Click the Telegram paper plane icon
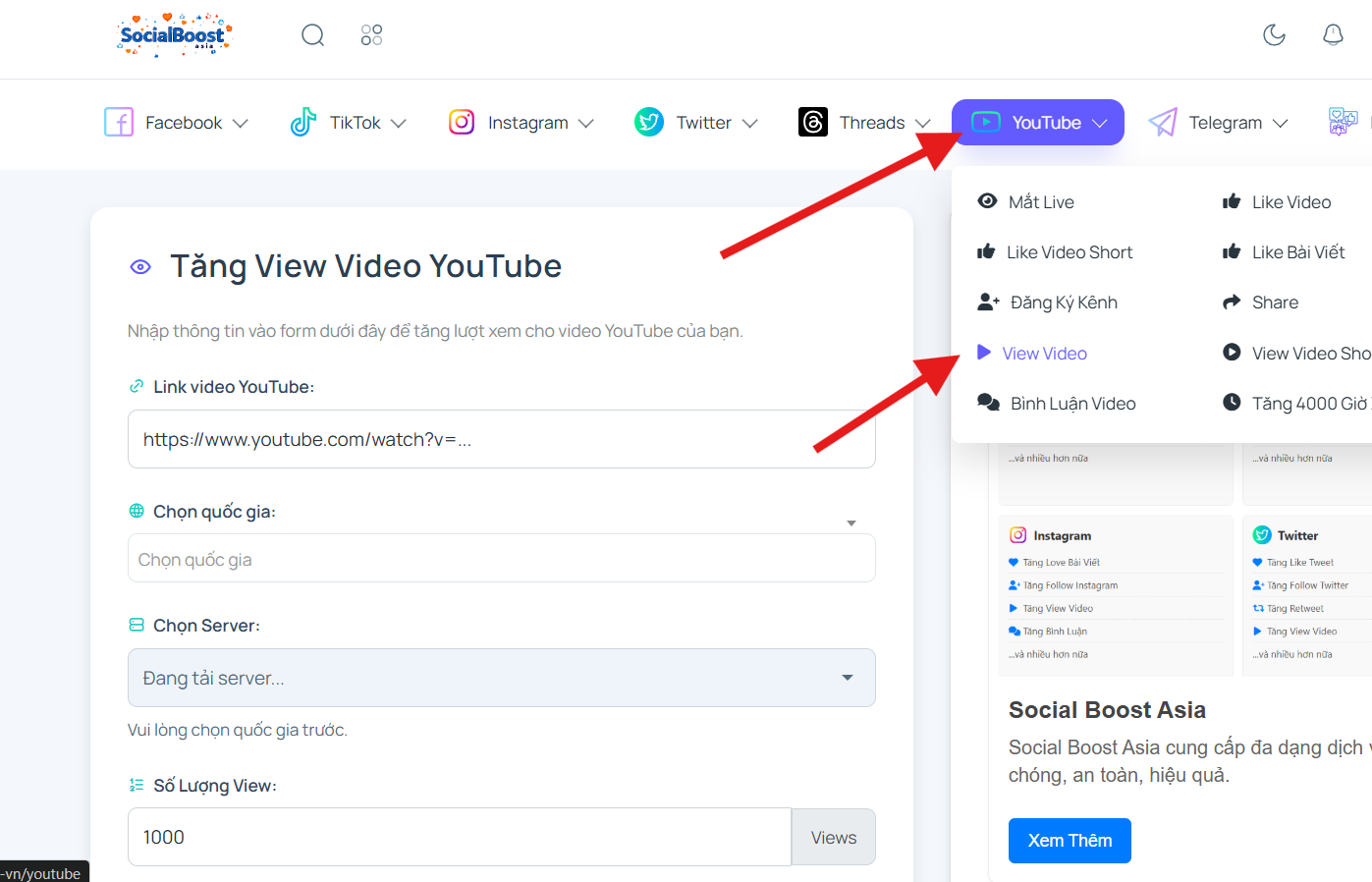Viewport: 1372px width, 882px height. pyautogui.click(x=1163, y=122)
